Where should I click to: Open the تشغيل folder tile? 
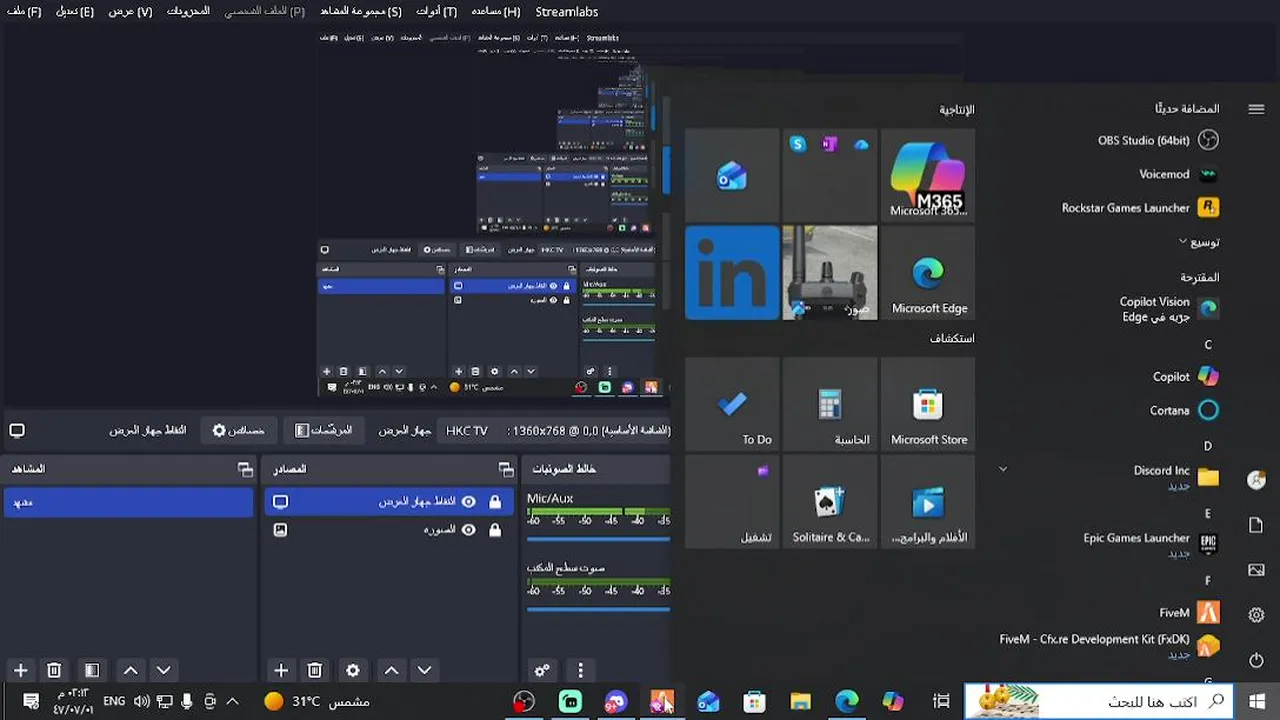click(732, 502)
